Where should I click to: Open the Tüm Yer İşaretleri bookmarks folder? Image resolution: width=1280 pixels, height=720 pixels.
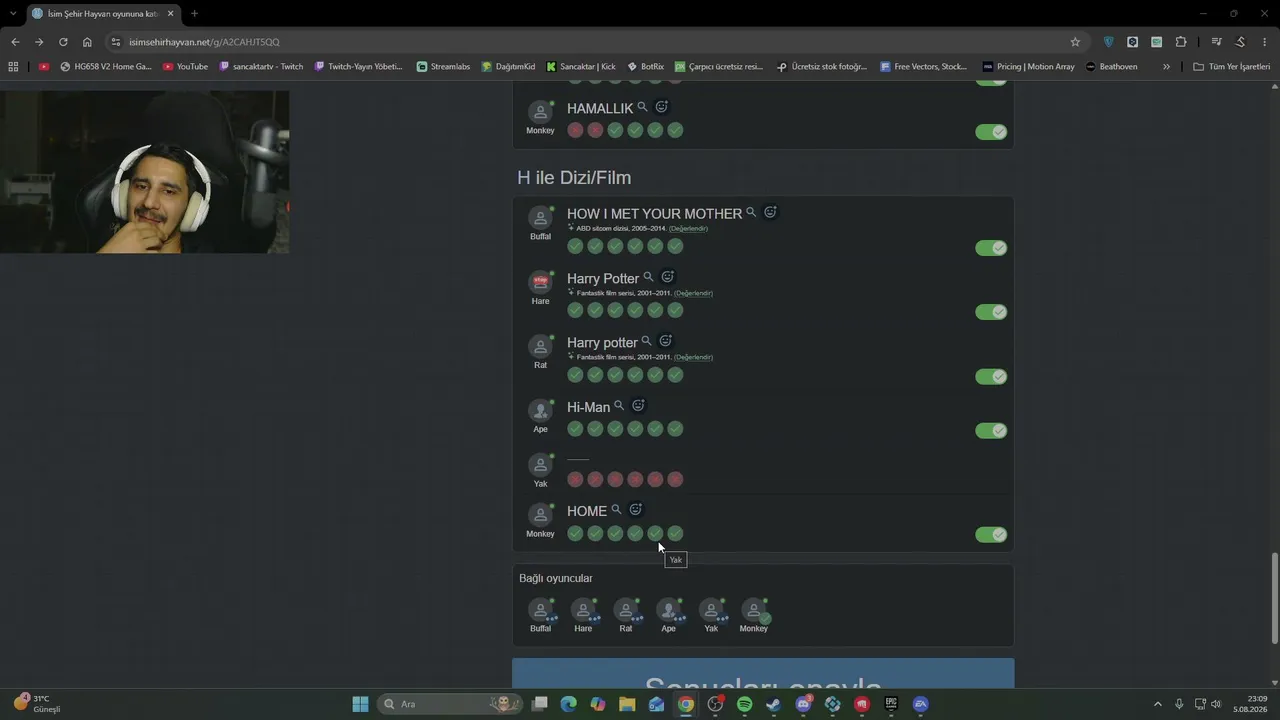click(x=1231, y=67)
